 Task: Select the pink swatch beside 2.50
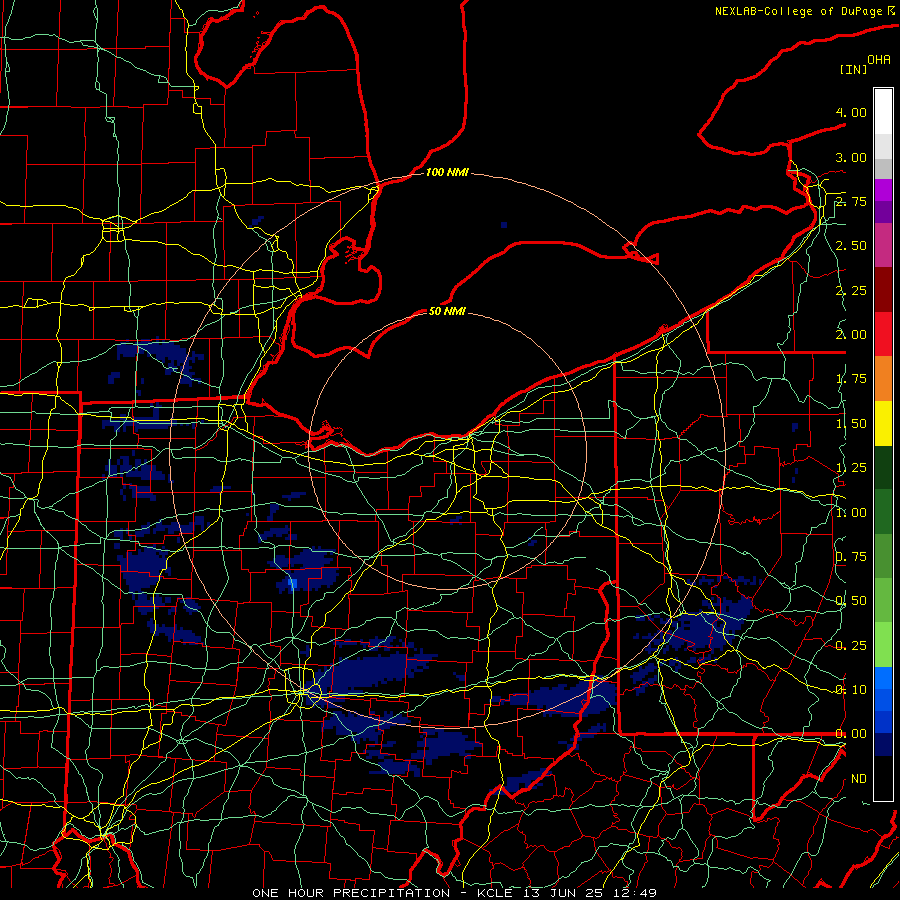(883, 245)
